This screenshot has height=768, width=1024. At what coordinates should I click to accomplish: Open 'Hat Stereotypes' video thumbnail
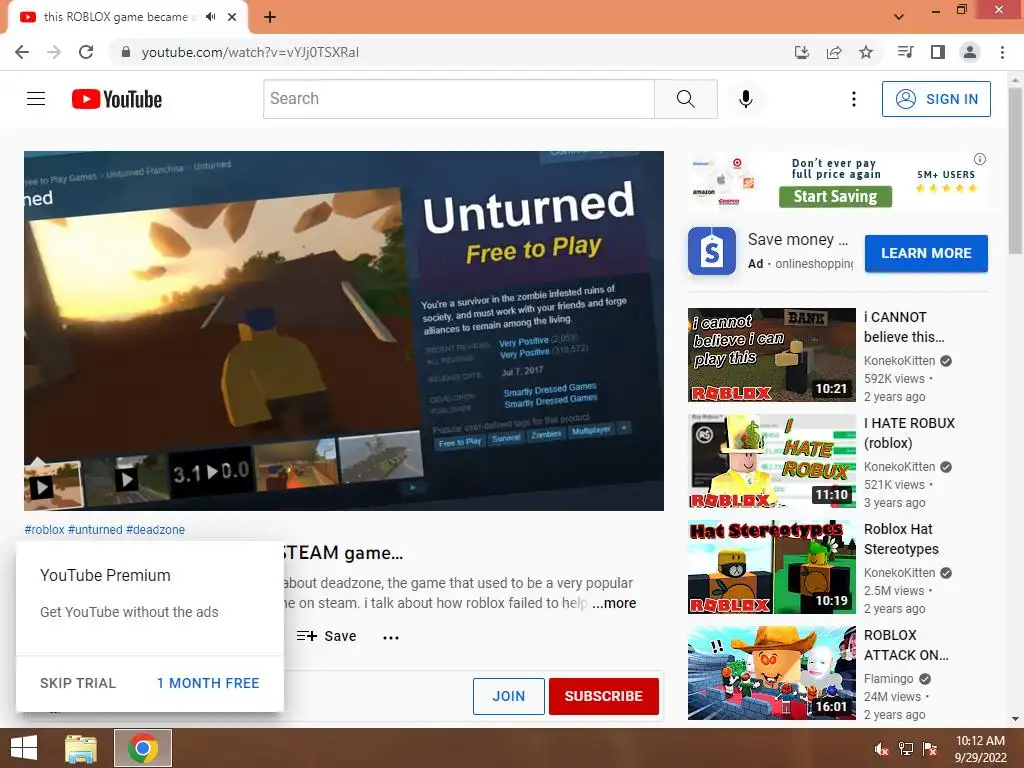tap(771, 567)
